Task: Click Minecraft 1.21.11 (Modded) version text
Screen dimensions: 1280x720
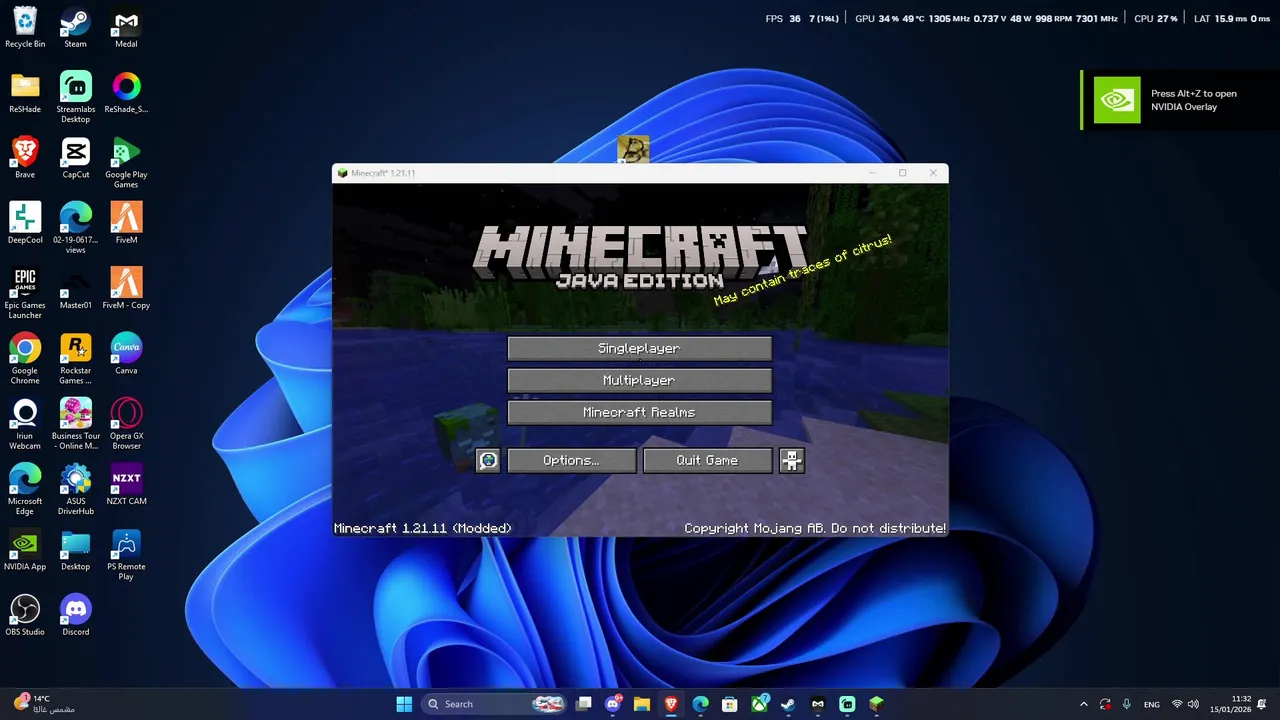Action: 422,528
